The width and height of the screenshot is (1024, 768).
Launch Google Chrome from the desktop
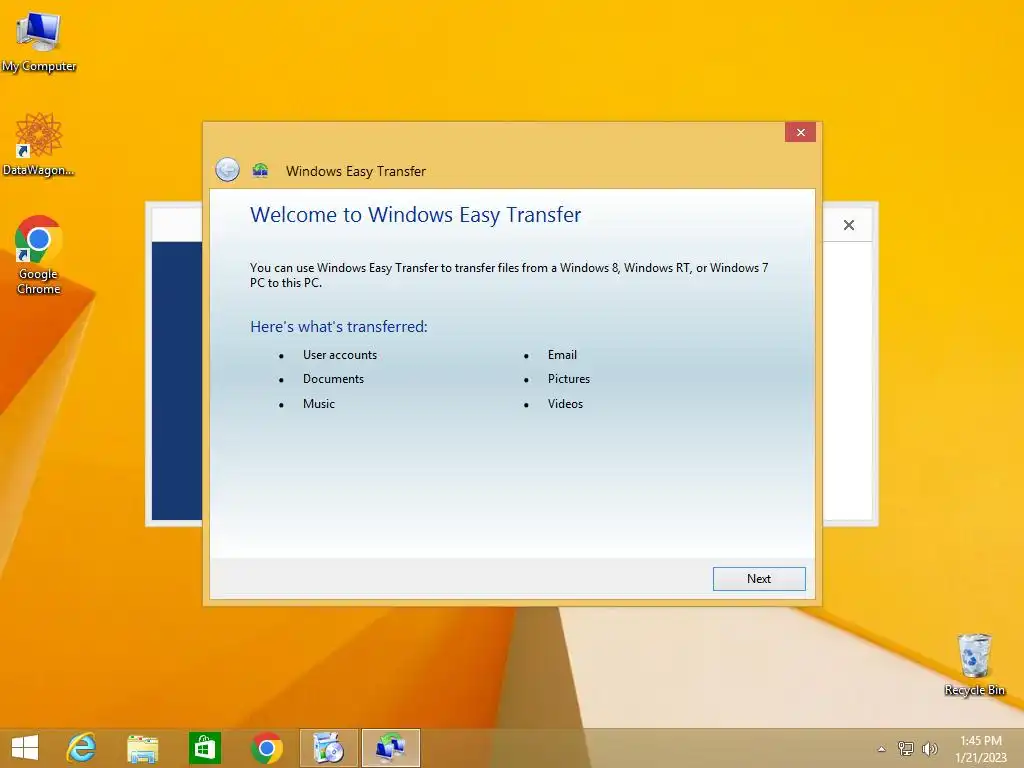(39, 255)
